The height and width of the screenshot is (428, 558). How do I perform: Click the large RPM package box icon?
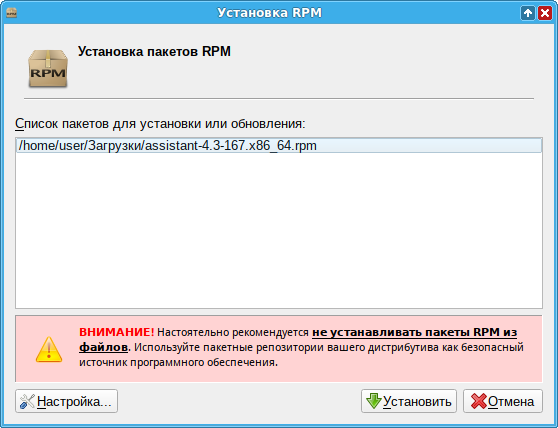pyautogui.click(x=48, y=69)
